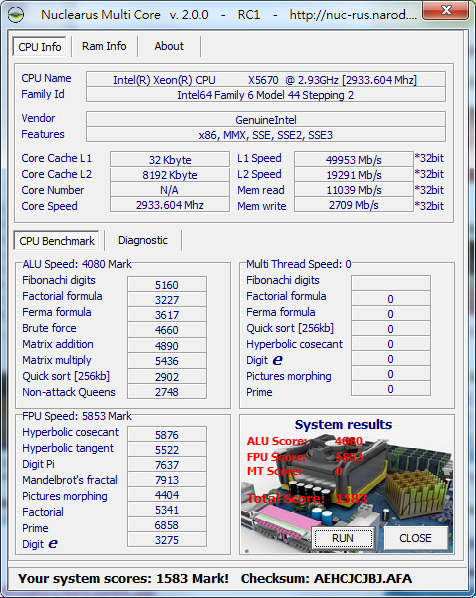Click the Vendor field GenuineIntel

click(x=265, y=119)
